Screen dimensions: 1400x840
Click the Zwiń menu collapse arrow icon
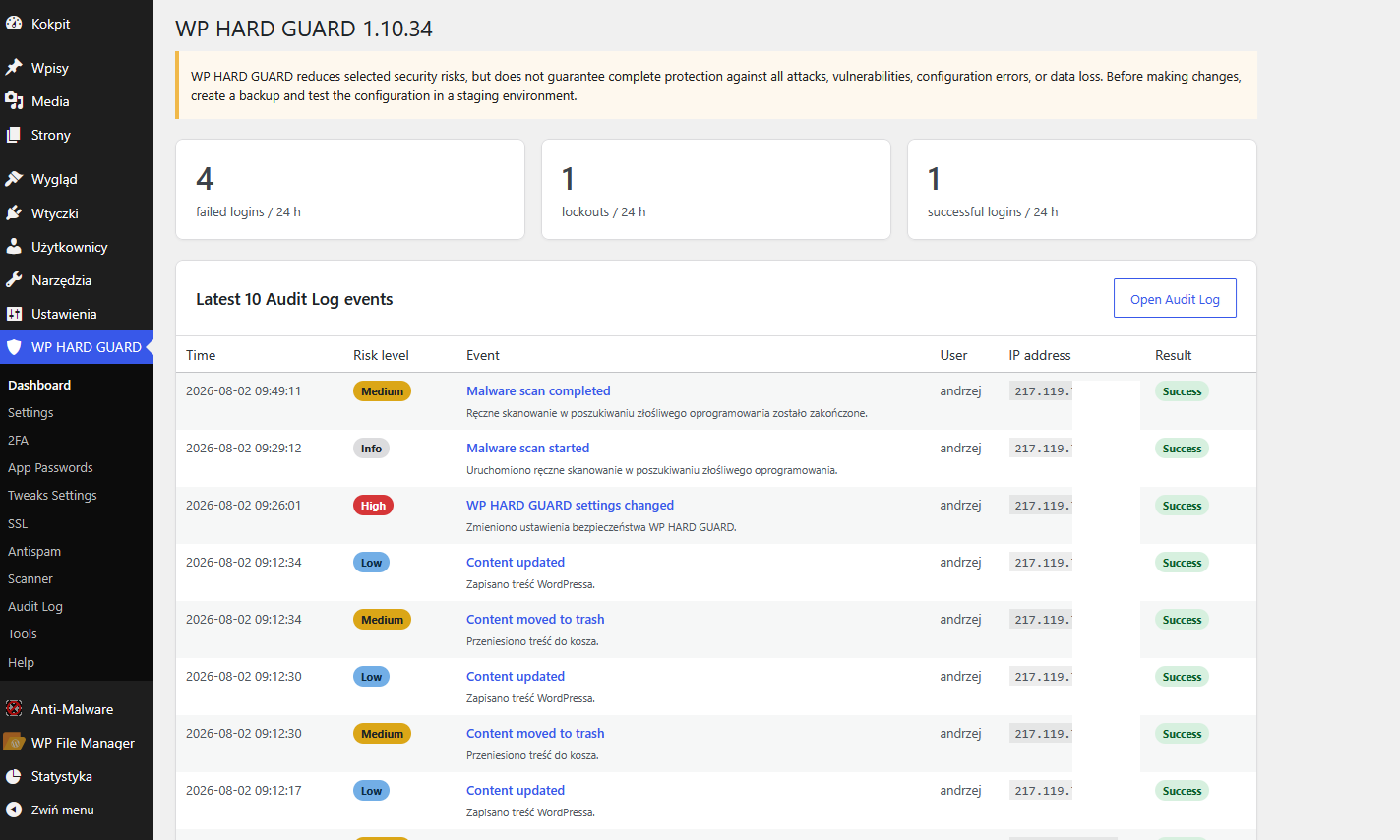click(x=14, y=810)
